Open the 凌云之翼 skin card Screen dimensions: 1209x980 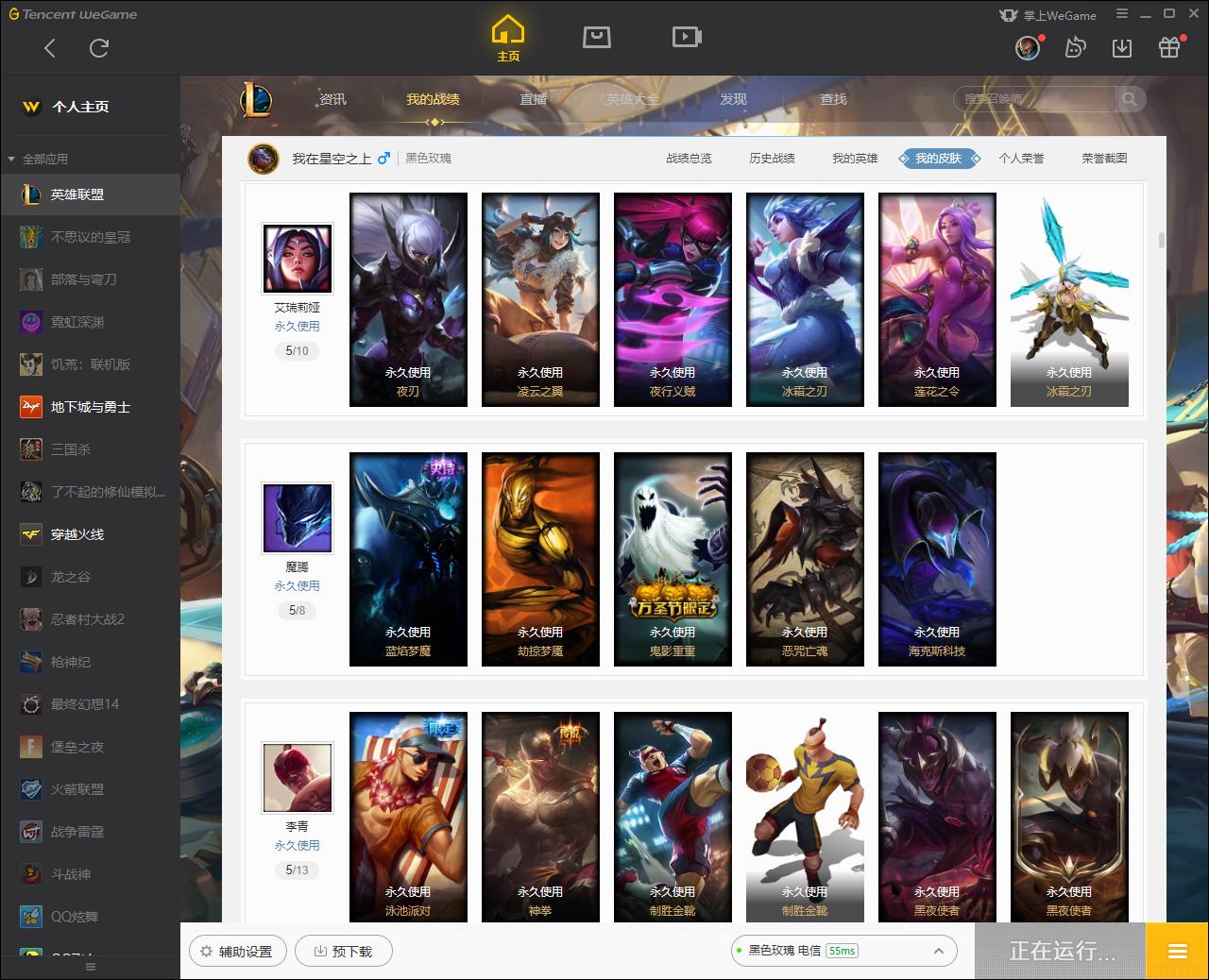[540, 299]
